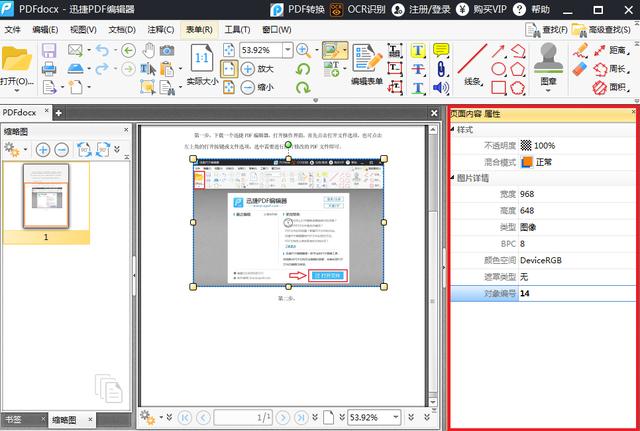Select the text selection tool
This screenshot has height=431, width=640.
click(148, 69)
